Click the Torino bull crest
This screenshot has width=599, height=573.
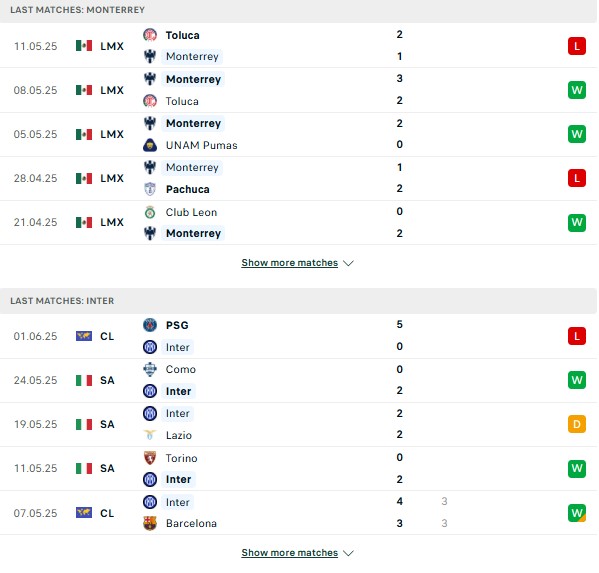click(x=150, y=458)
